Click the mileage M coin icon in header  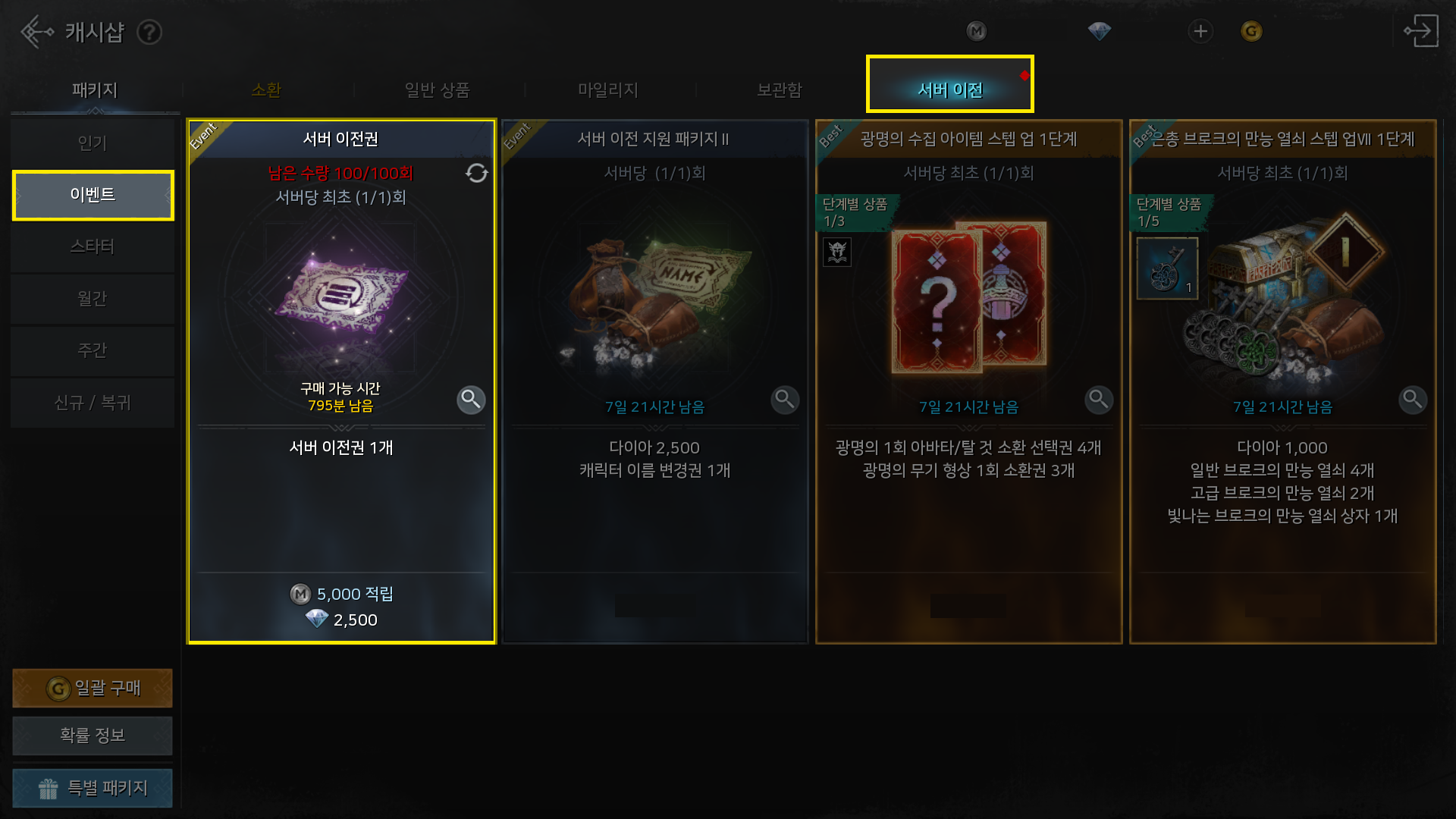(977, 31)
